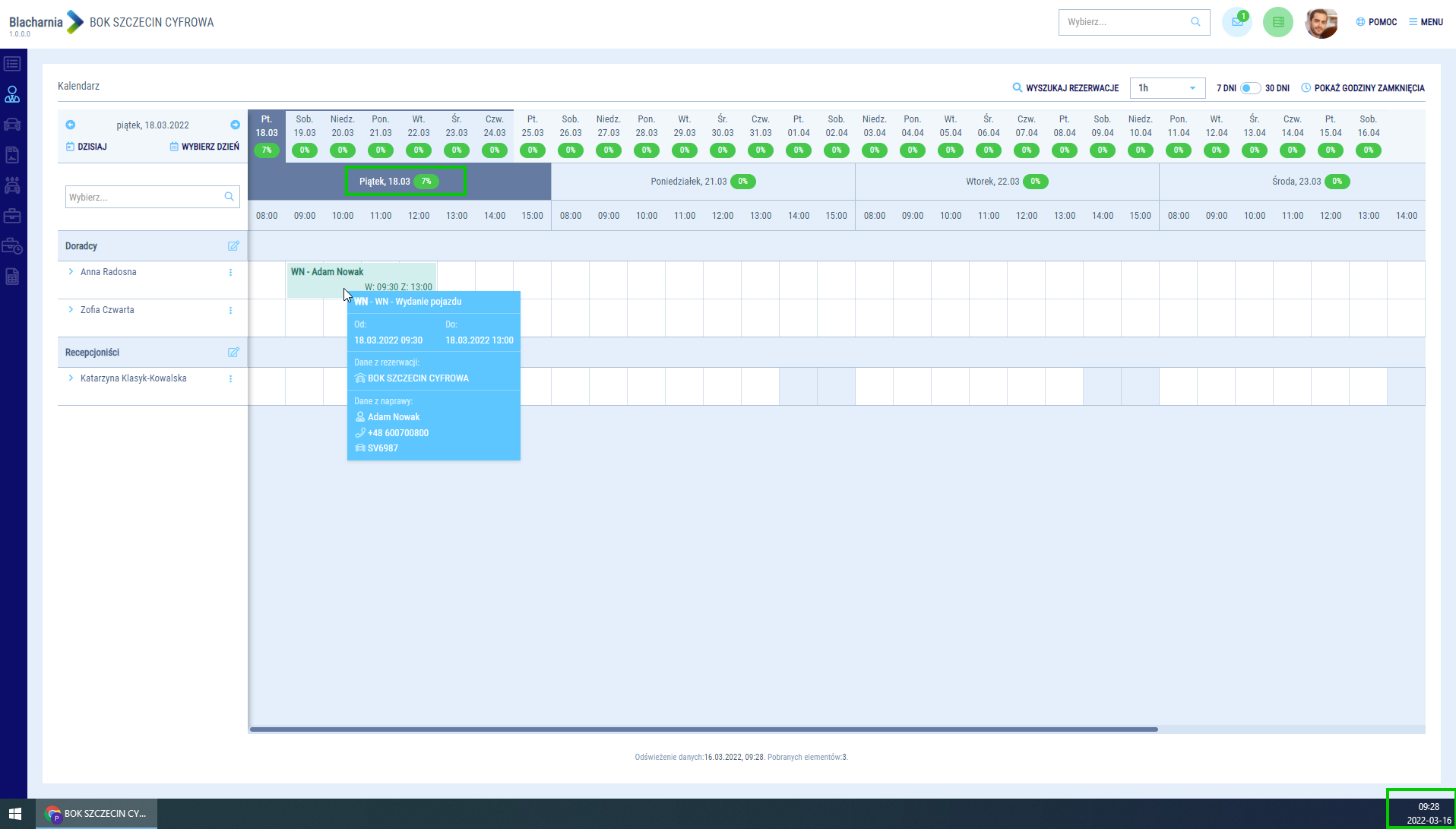Expand Anna Radosna row
The height and width of the screenshot is (829, 1456).
coord(71,272)
